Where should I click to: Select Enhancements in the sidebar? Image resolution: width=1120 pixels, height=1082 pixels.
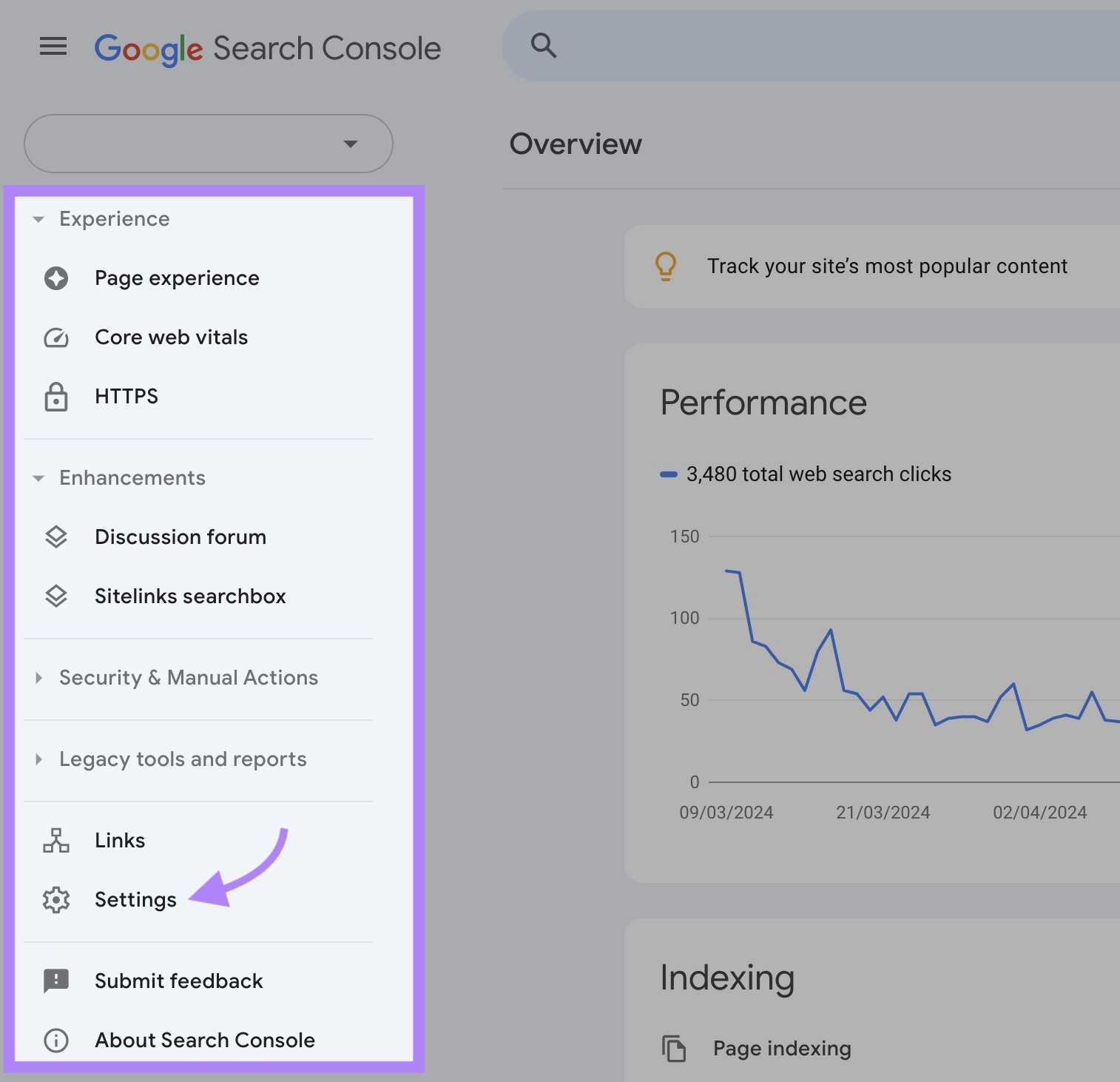tap(132, 478)
